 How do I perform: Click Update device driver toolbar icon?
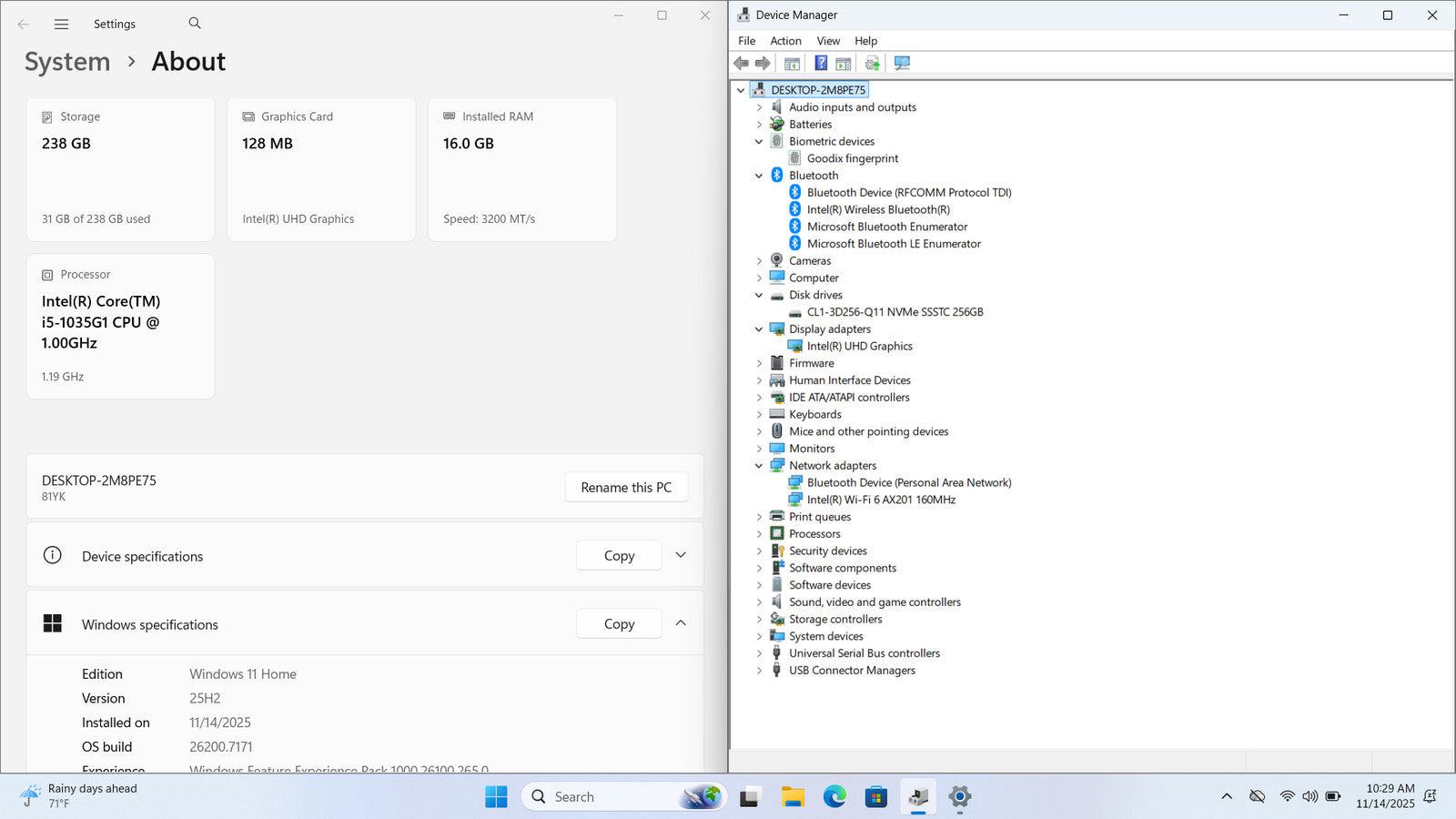coord(872,63)
